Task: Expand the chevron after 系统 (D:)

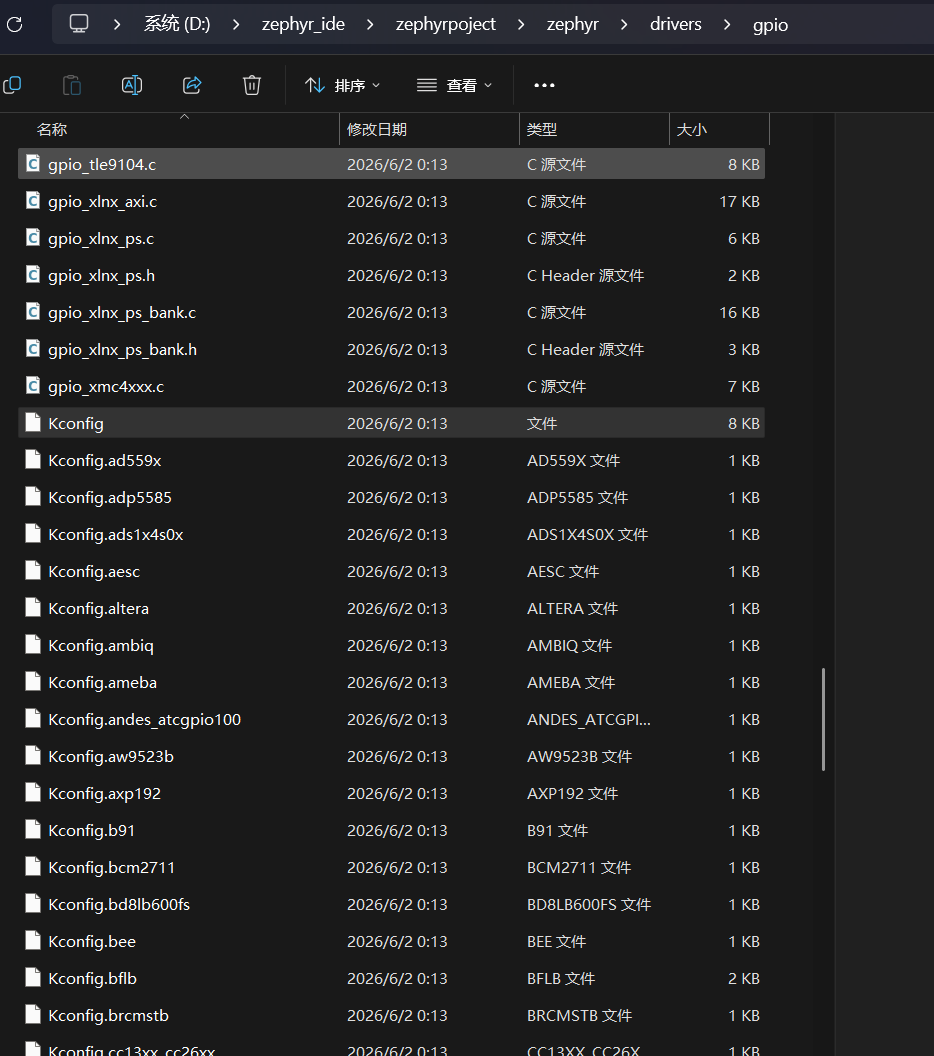Action: [x=236, y=25]
